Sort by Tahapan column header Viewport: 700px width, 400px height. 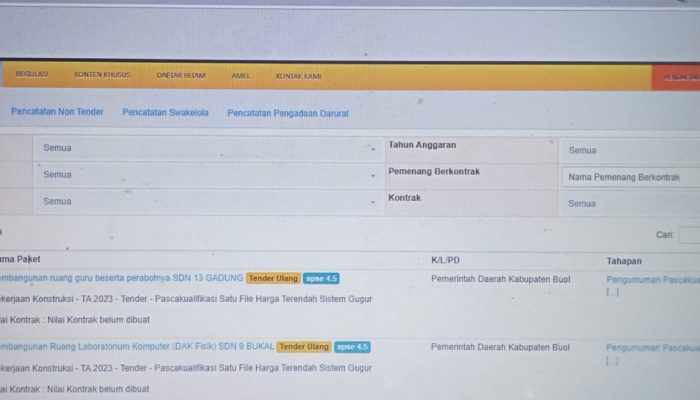[624, 261]
